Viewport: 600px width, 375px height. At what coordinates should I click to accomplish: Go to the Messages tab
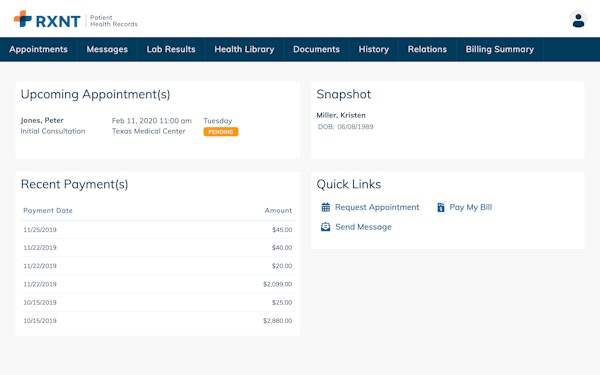point(107,49)
